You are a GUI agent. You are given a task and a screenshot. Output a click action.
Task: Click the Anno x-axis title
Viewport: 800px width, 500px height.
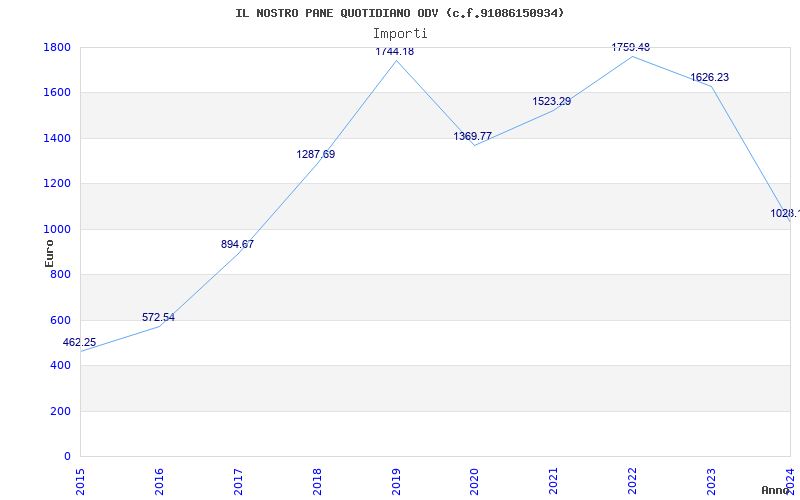775,490
